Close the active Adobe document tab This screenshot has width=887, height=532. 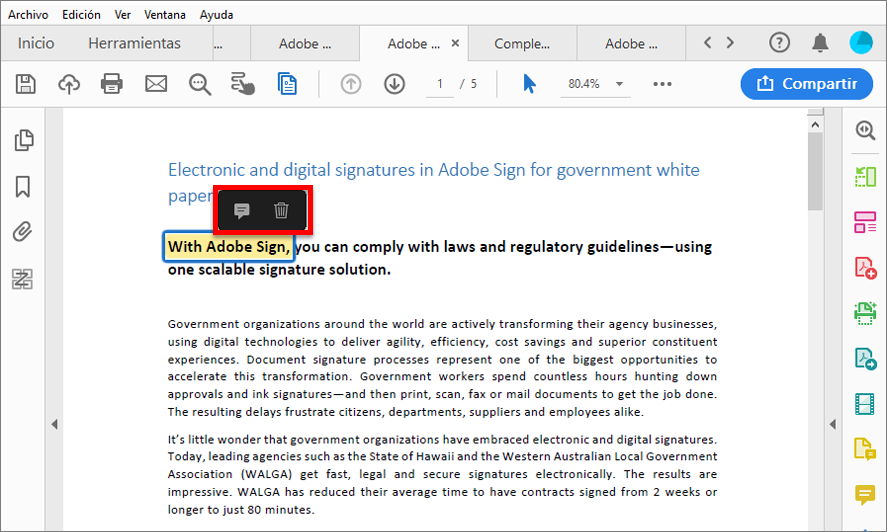[x=455, y=43]
